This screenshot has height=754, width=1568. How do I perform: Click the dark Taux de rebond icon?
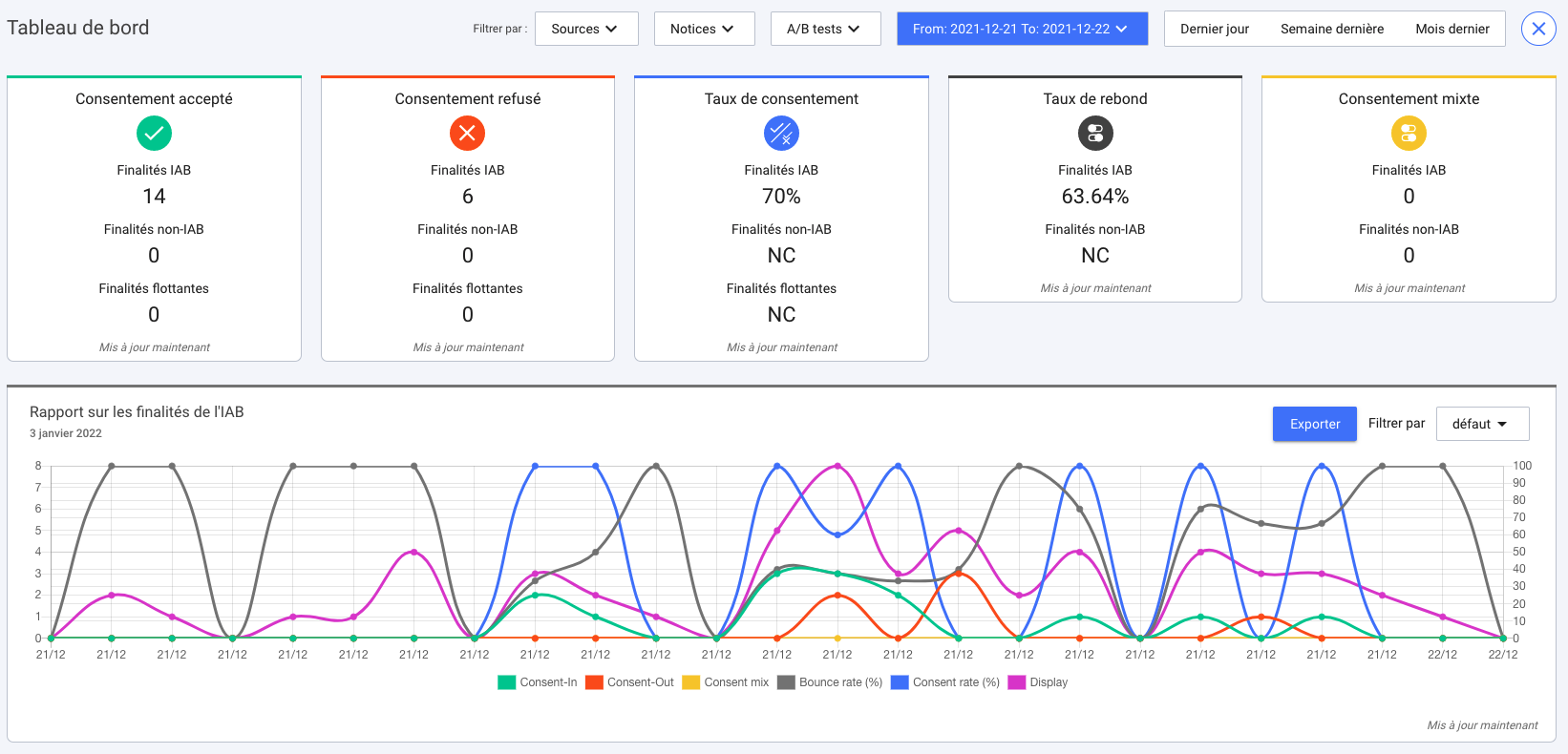pos(1095,133)
